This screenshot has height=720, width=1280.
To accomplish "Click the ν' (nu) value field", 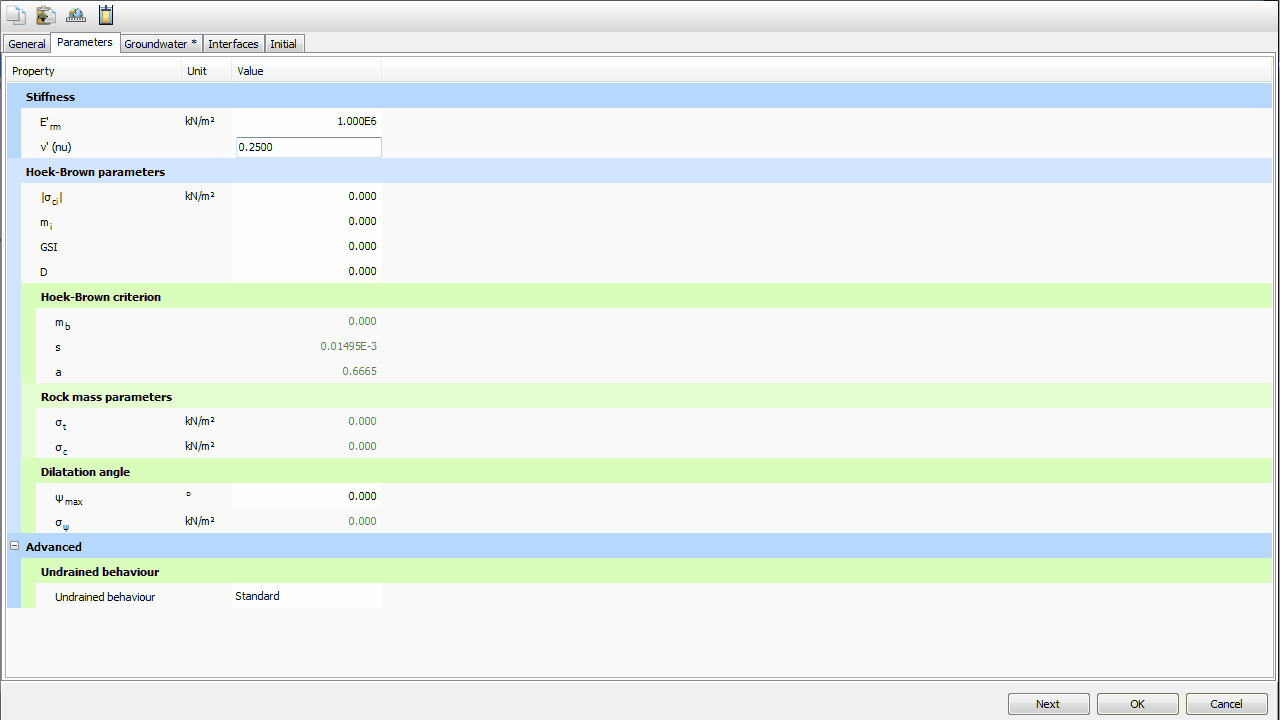I will tap(308, 147).
